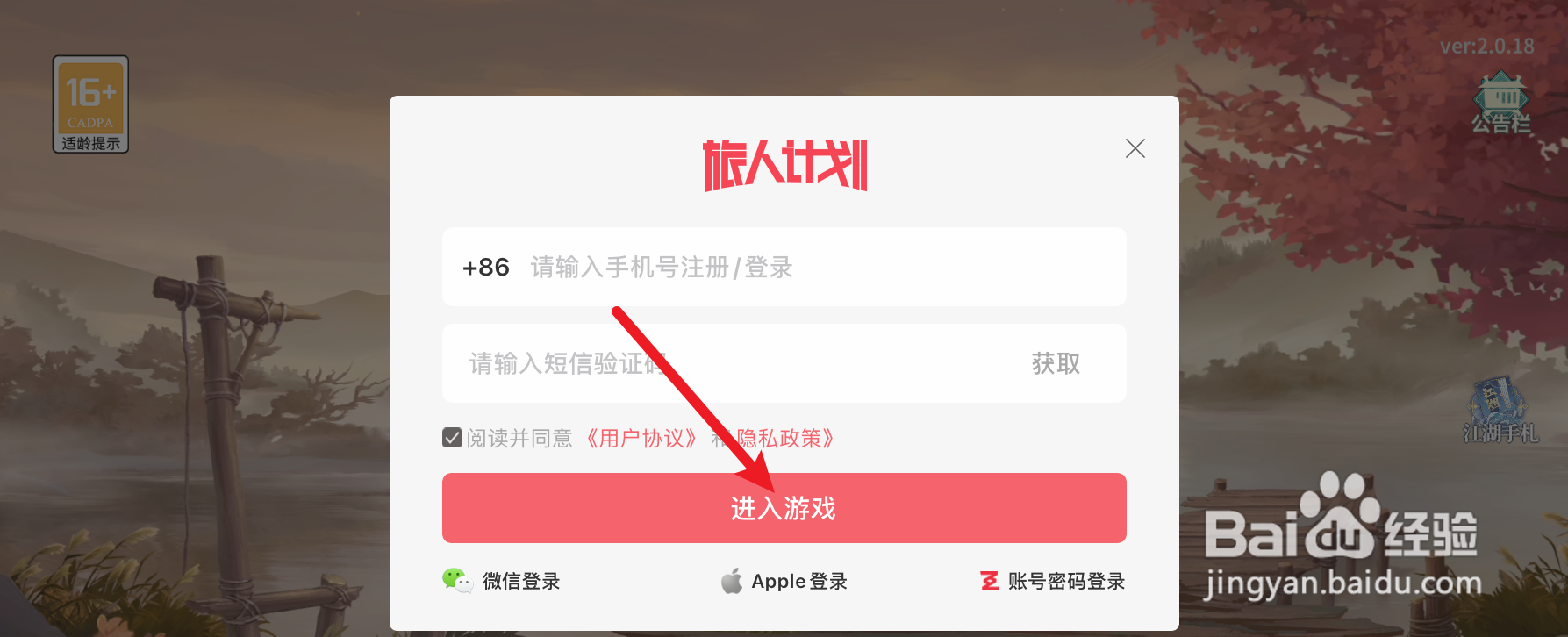This screenshot has height=637, width=1568.
Task: Click the phone number input field
Action: pos(784,267)
